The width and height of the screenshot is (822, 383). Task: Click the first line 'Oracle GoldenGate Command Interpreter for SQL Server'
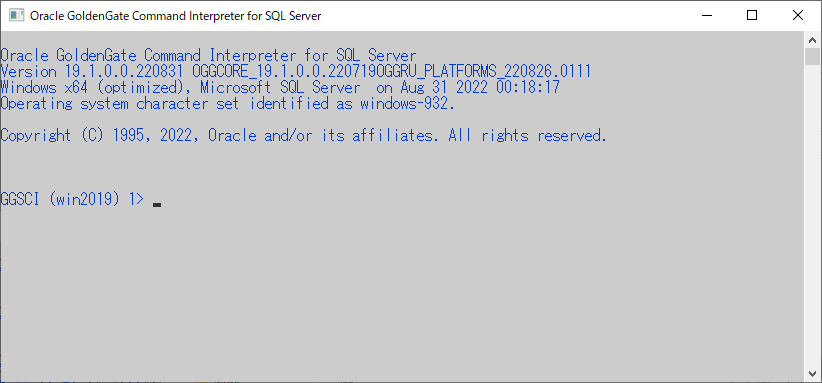[208, 55]
